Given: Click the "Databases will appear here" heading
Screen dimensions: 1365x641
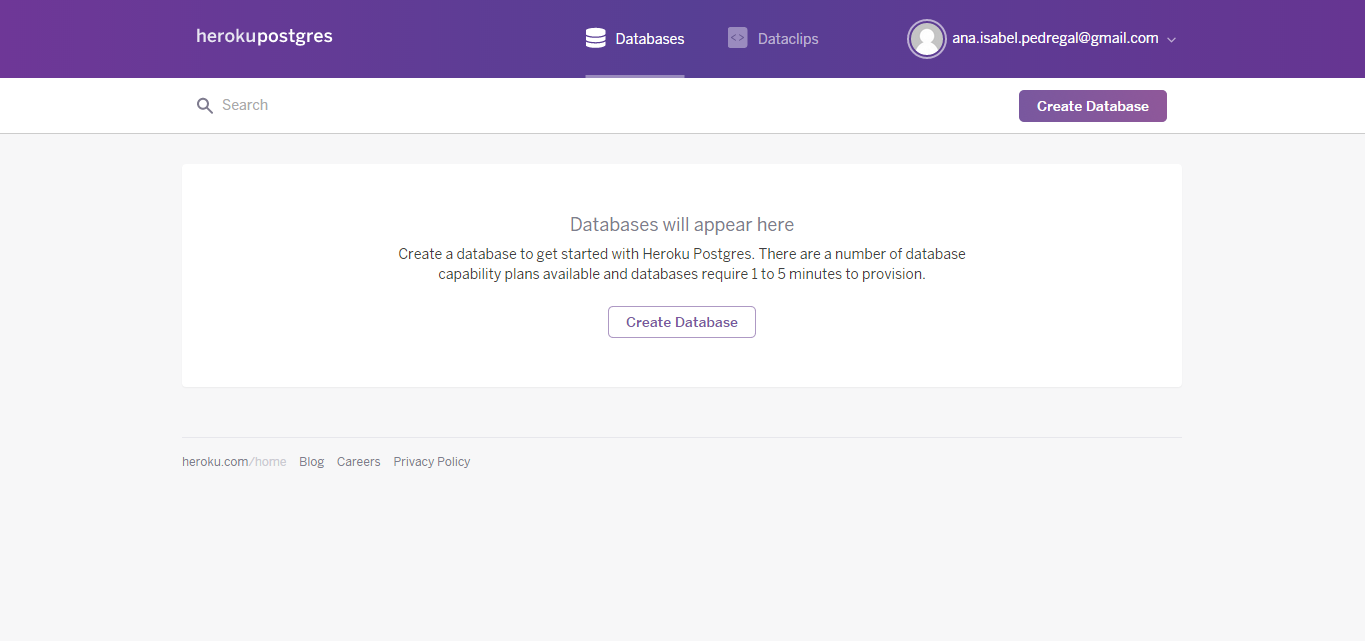Looking at the screenshot, I should click(x=682, y=224).
